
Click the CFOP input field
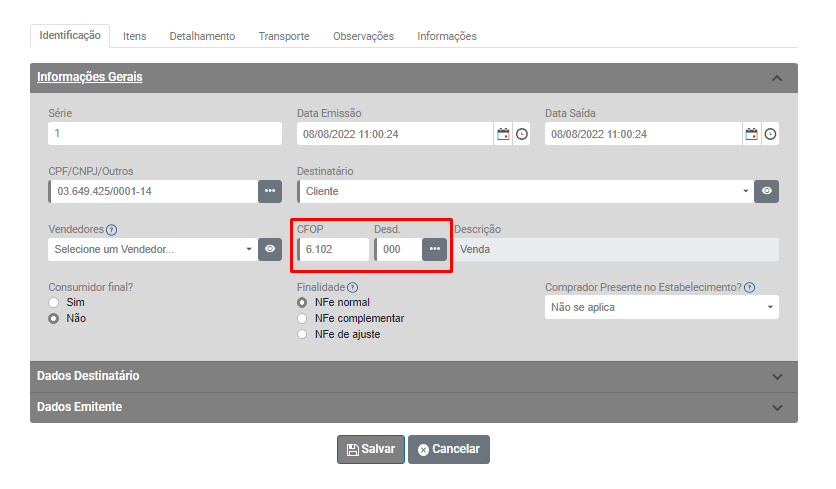pos(334,249)
